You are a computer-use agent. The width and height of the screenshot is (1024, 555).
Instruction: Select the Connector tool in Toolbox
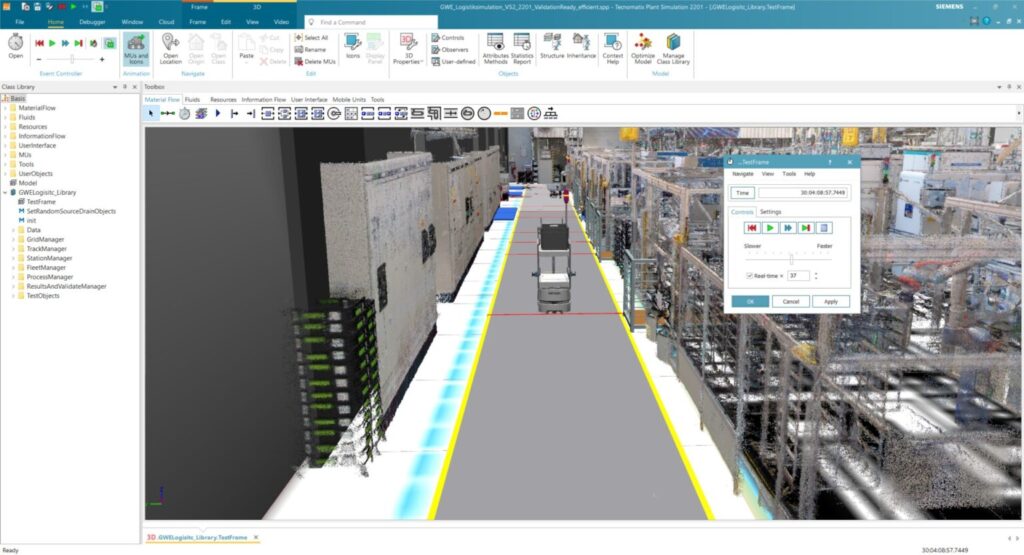168,114
